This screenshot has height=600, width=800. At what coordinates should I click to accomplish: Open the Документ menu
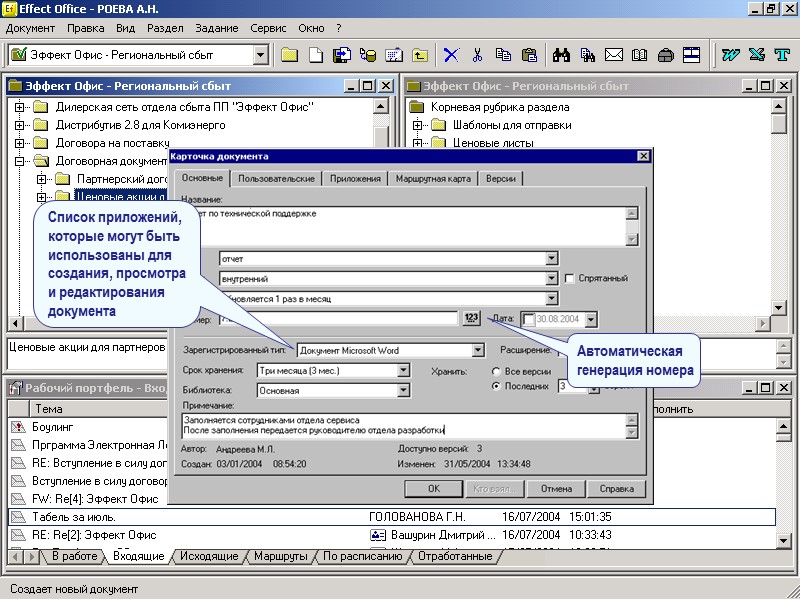click(x=30, y=29)
